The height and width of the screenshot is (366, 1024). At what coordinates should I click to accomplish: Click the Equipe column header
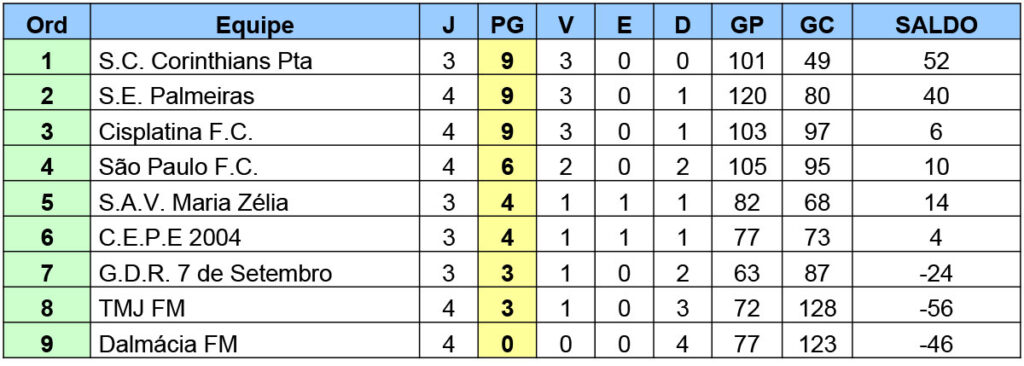255,25
